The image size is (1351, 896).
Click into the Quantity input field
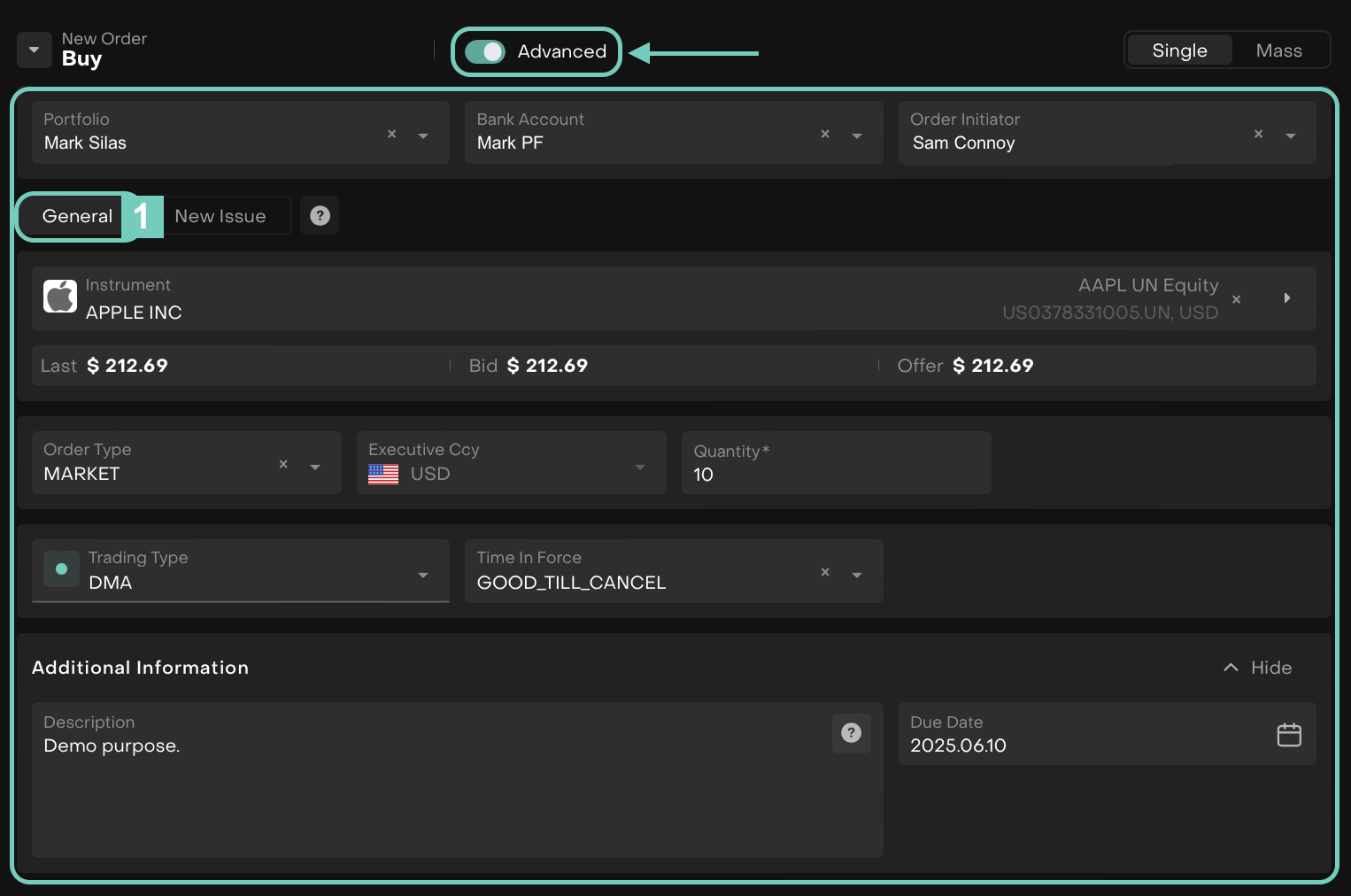pyautogui.click(x=835, y=474)
